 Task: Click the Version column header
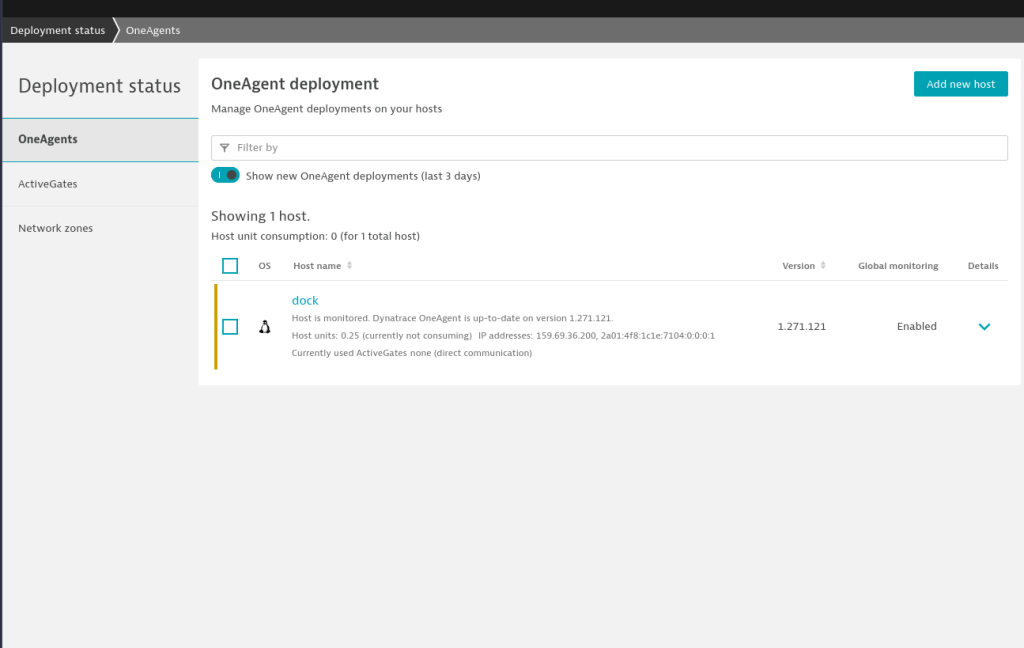[x=798, y=266]
